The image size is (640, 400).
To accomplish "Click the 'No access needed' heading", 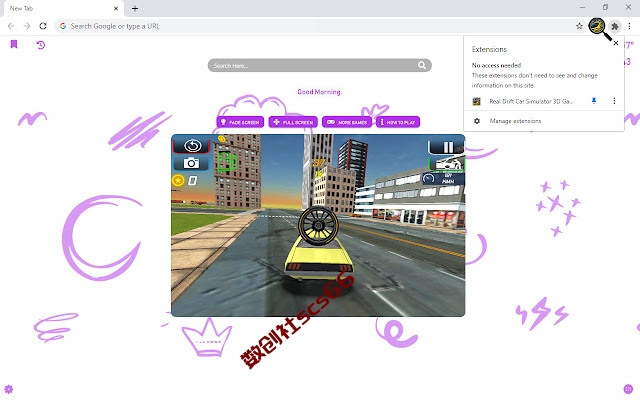I will coord(496,65).
